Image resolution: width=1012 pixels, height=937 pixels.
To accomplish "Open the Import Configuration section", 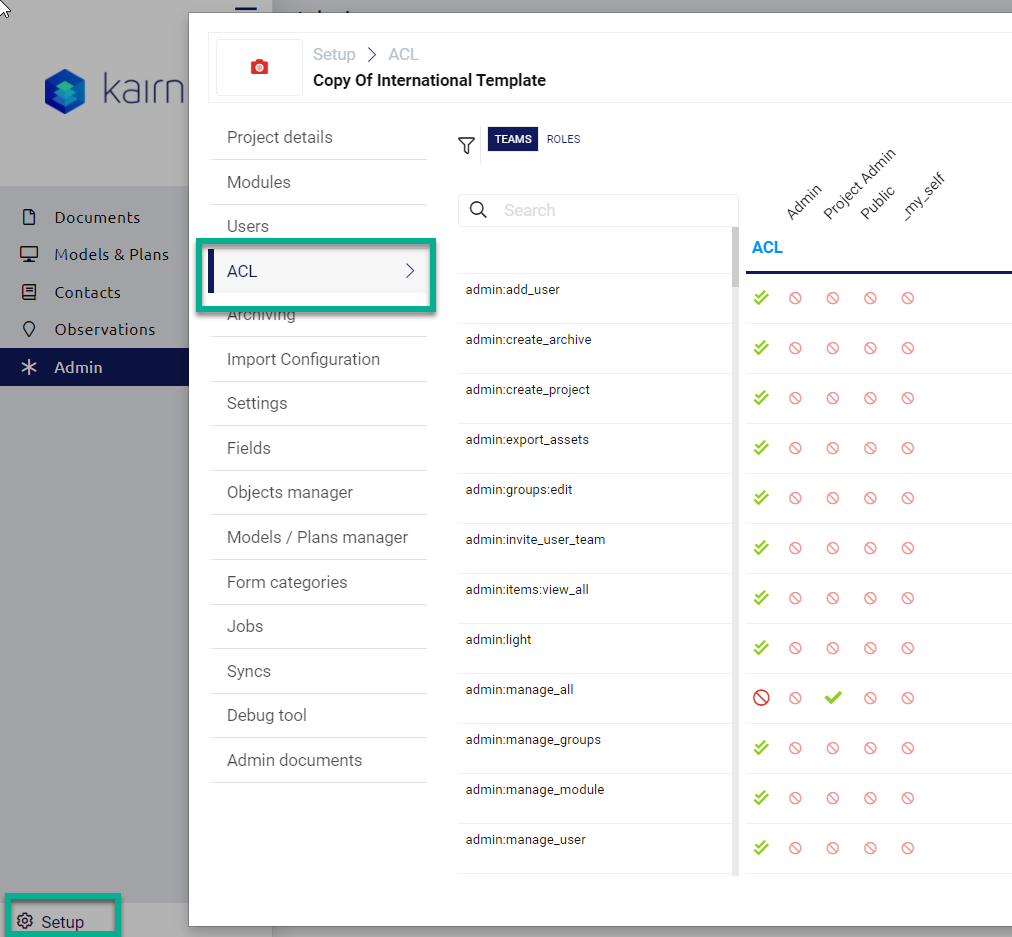I will point(303,359).
